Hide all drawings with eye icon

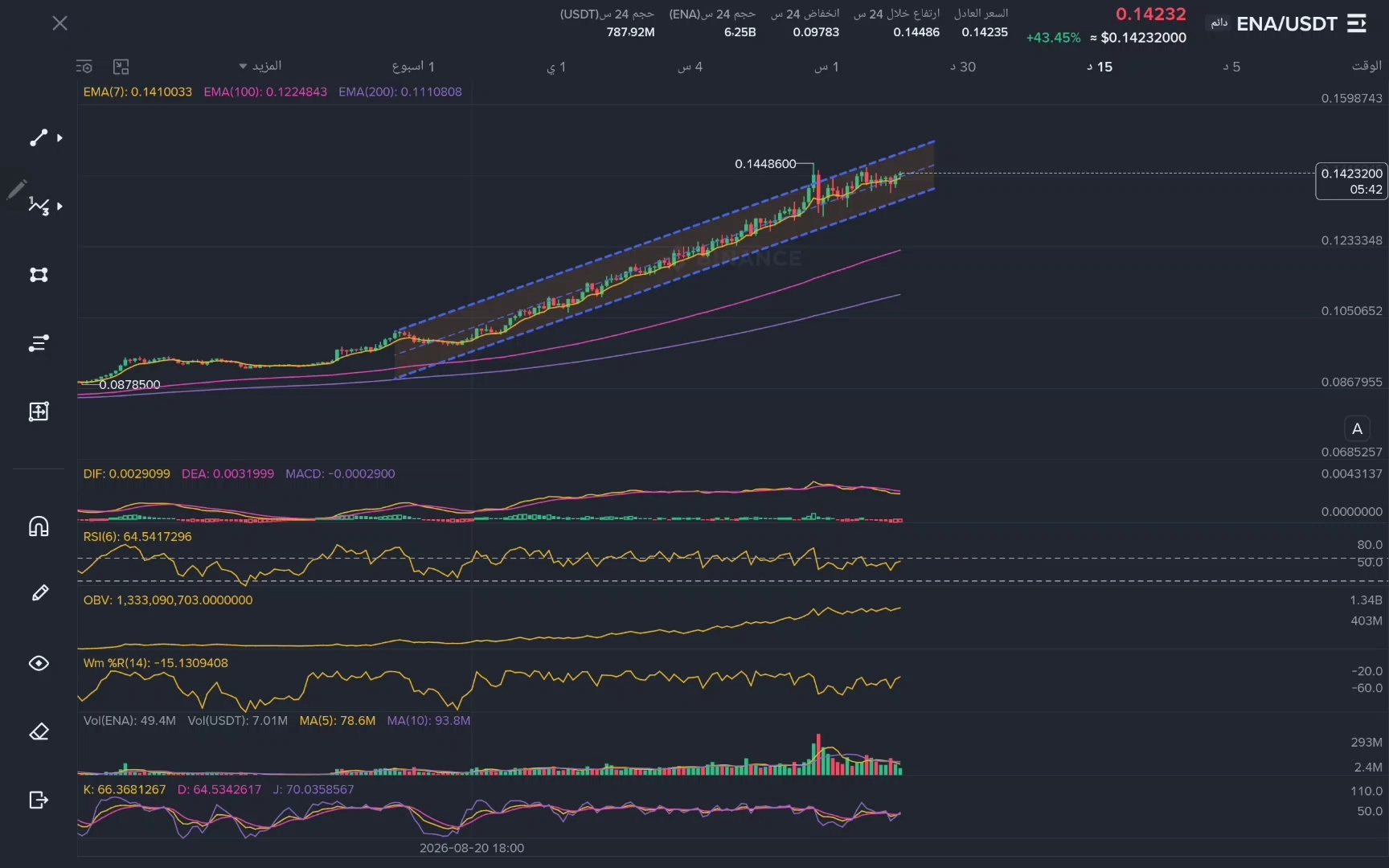39,663
